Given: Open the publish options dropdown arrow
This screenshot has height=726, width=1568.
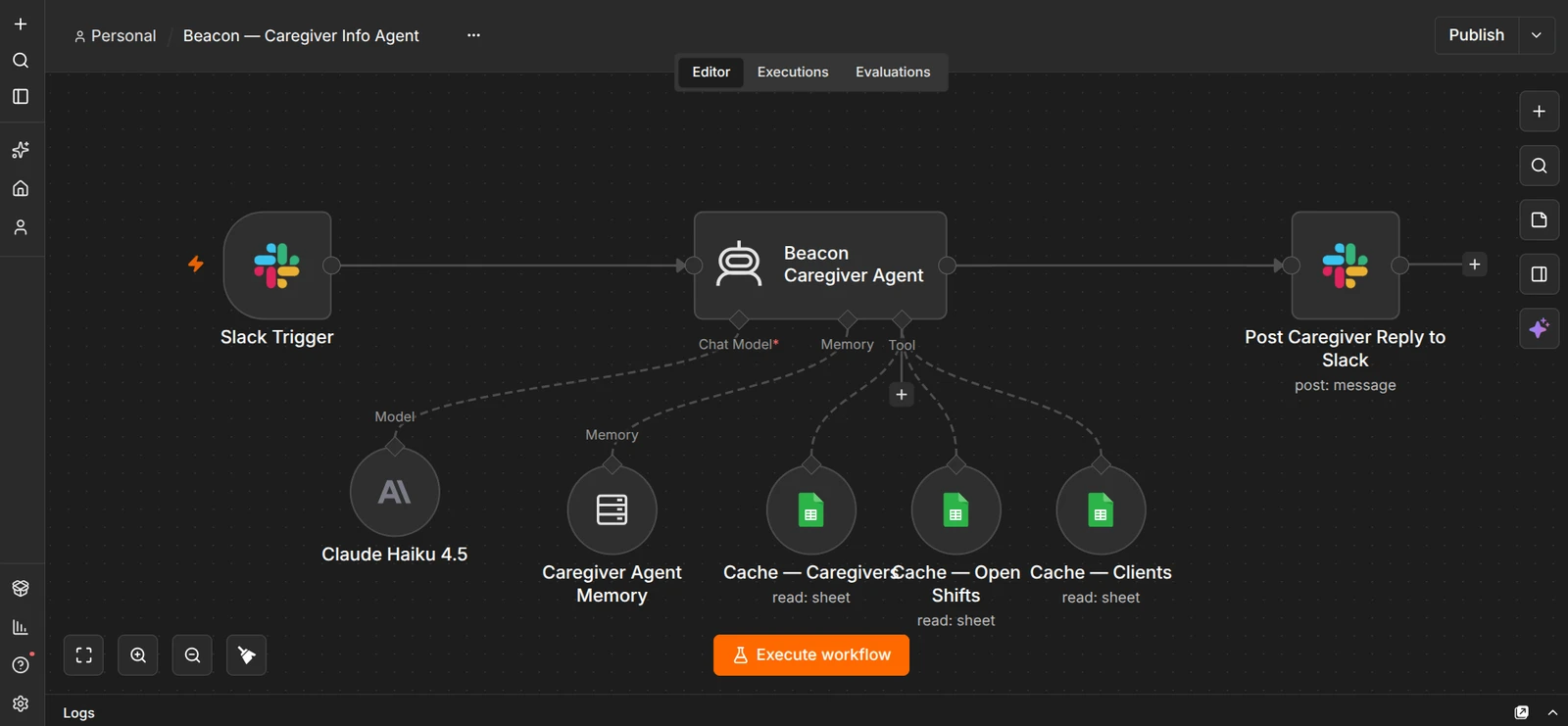Looking at the screenshot, I should coord(1537,35).
